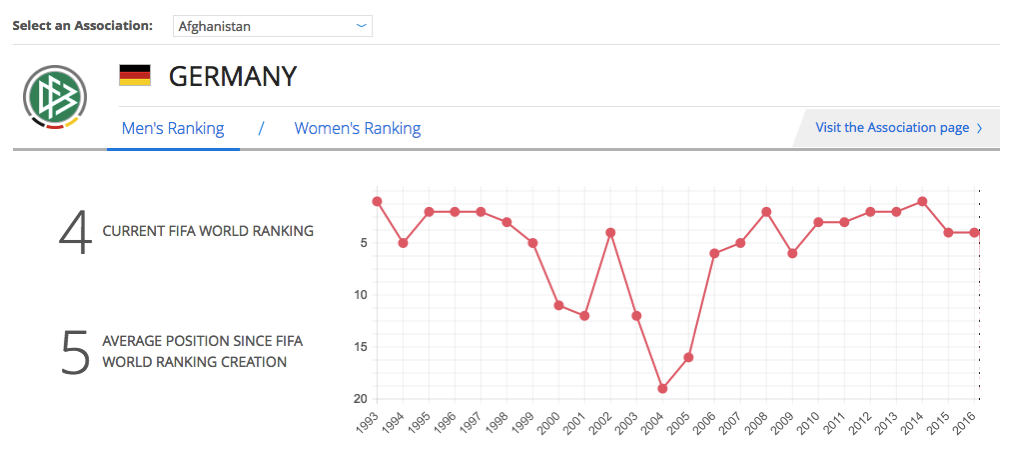The height and width of the screenshot is (454, 1010).
Task: Visit the Association page link
Action: pyautogui.click(x=892, y=127)
